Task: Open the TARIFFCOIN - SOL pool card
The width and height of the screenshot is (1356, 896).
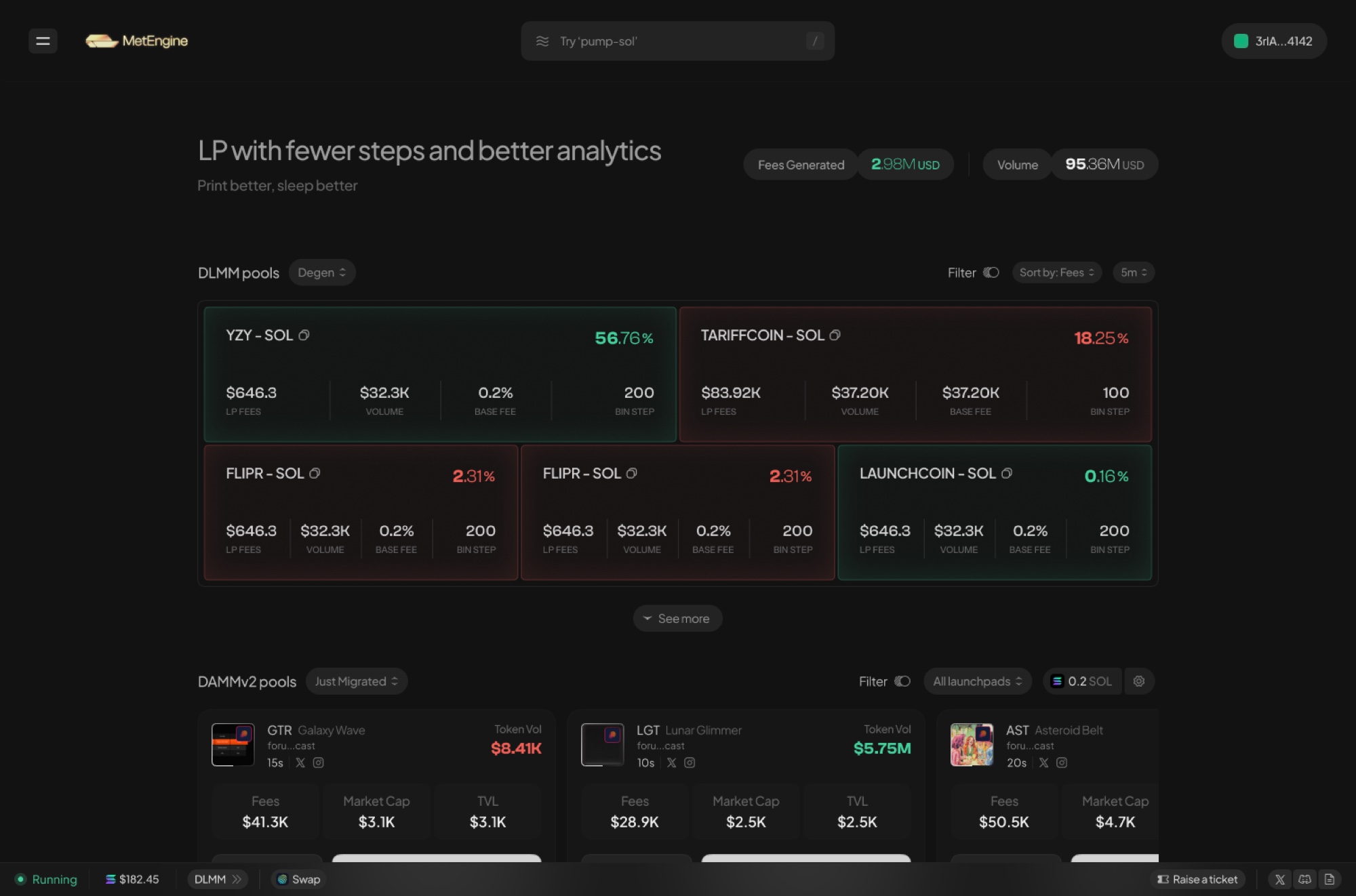Action: pyautogui.click(x=915, y=374)
